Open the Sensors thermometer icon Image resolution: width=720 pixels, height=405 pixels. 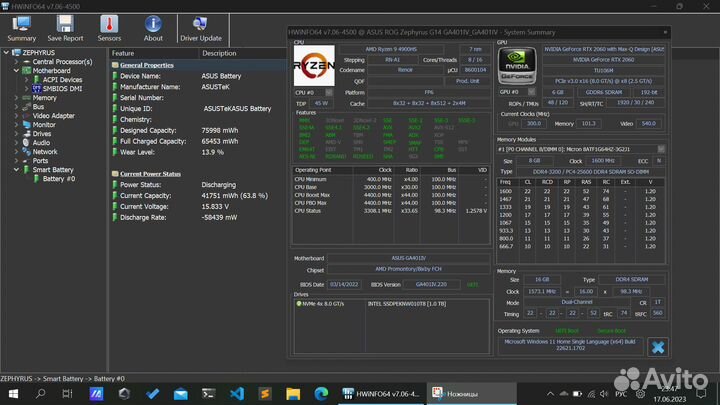[109, 28]
